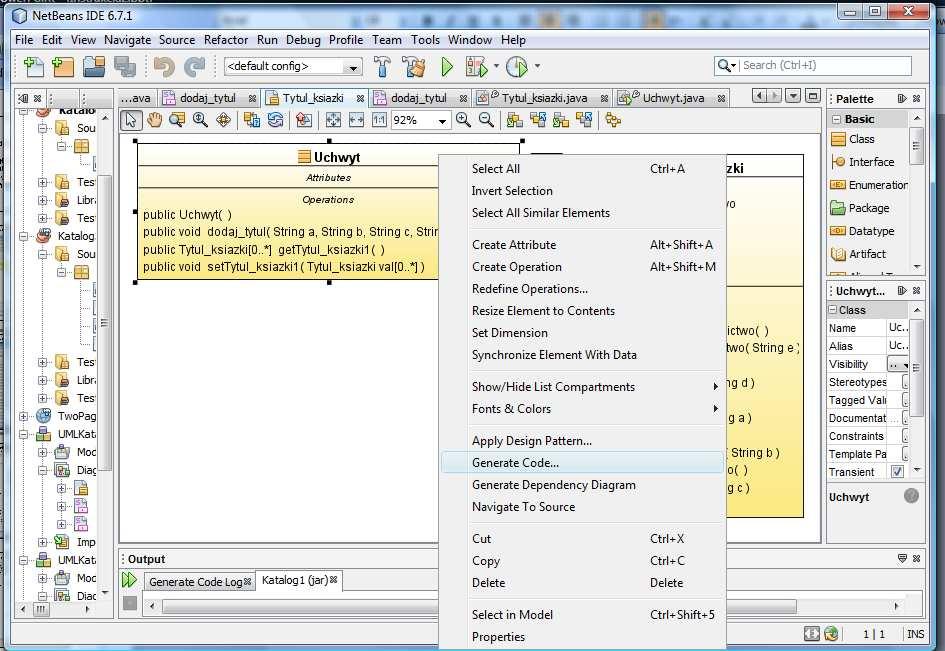
Task: Toggle the Transient property checkbox
Action: point(897,471)
